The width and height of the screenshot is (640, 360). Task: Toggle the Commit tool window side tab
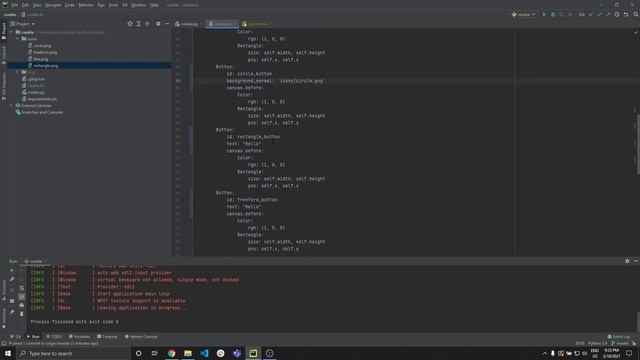4,55
